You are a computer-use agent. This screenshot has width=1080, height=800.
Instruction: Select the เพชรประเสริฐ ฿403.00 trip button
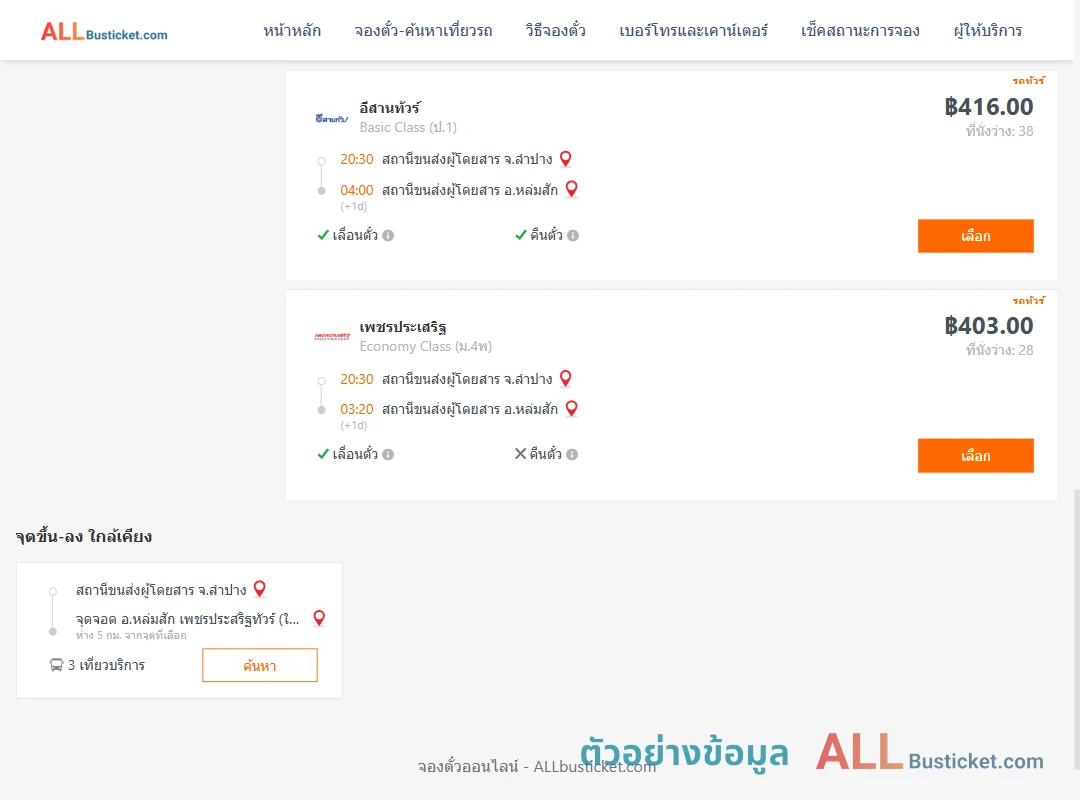(x=975, y=455)
